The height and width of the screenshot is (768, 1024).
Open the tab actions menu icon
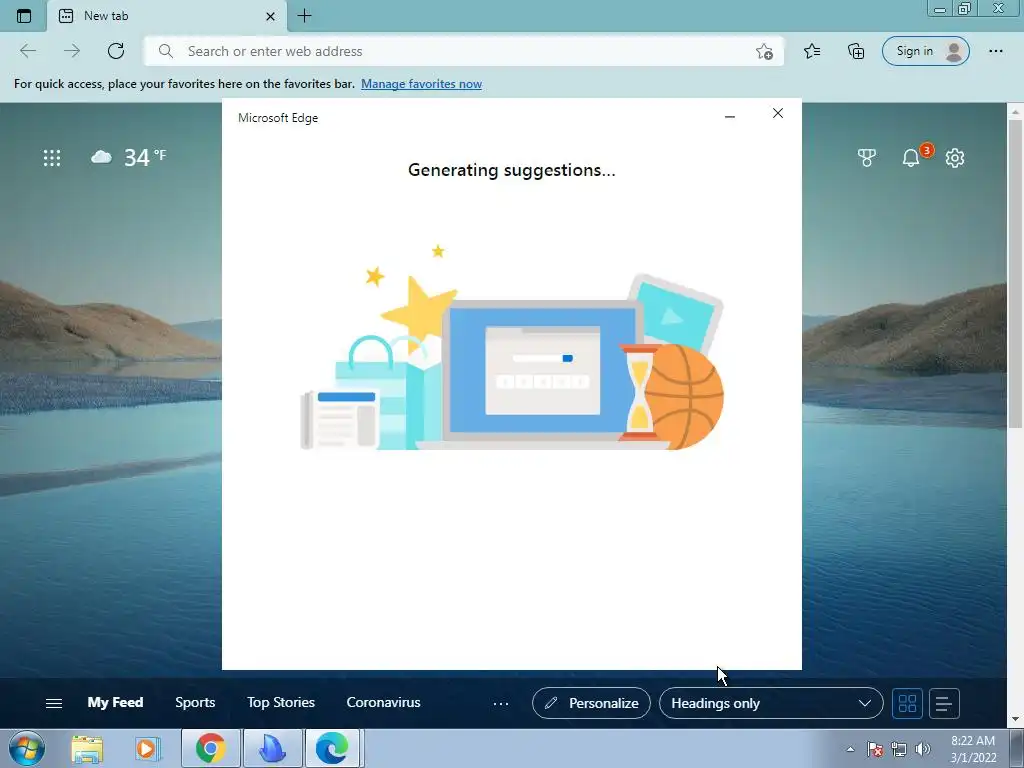coord(24,16)
